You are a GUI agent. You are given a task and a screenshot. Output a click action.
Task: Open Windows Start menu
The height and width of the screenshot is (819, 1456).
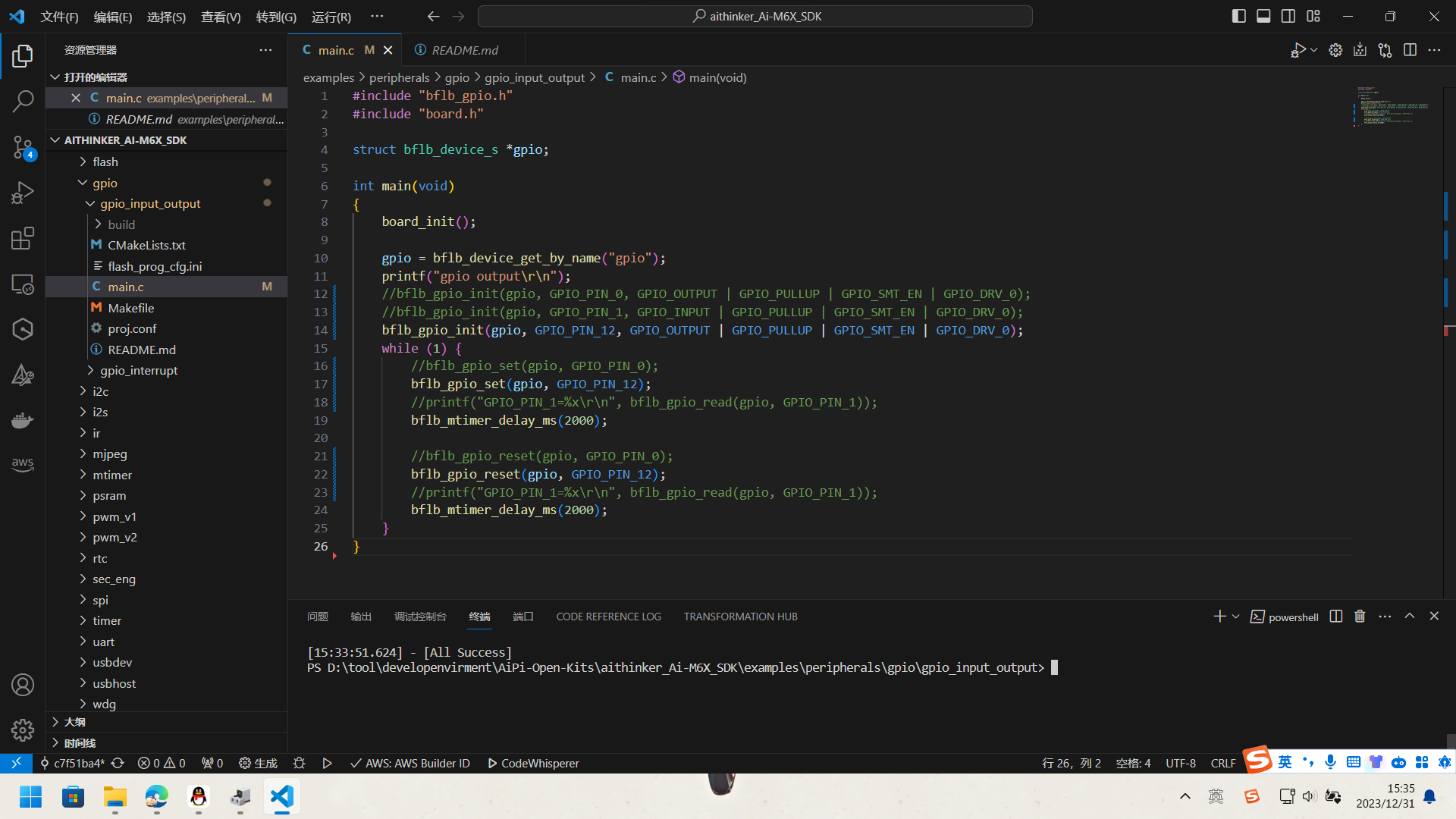31,797
